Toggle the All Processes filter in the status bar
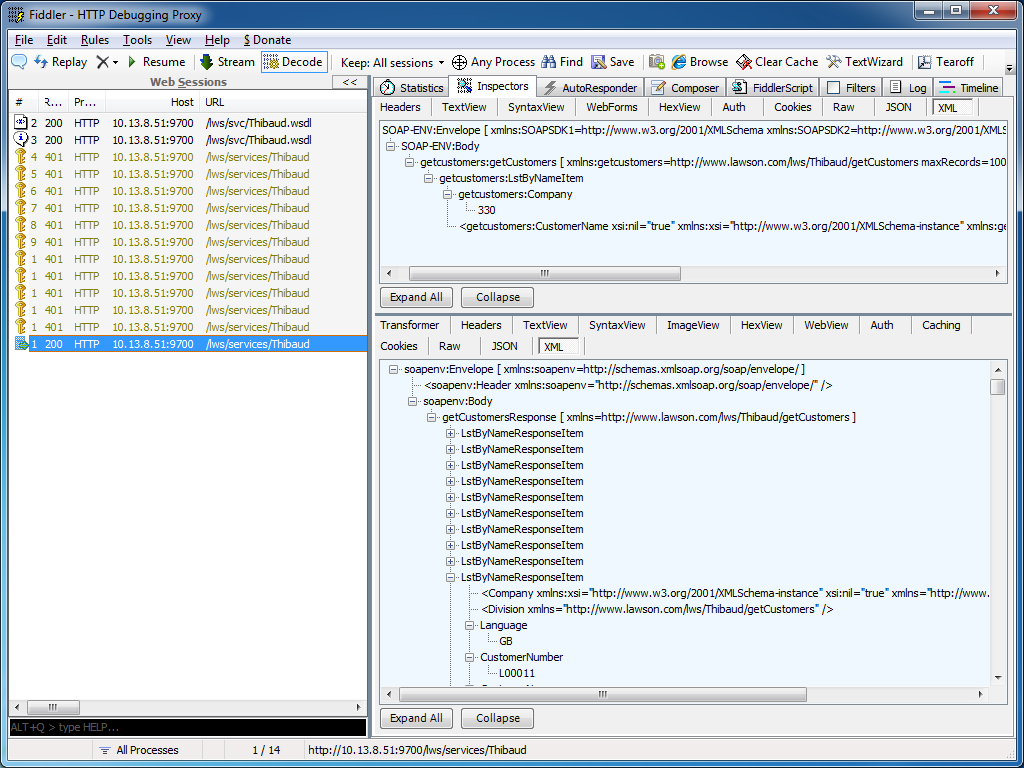 click(x=139, y=750)
